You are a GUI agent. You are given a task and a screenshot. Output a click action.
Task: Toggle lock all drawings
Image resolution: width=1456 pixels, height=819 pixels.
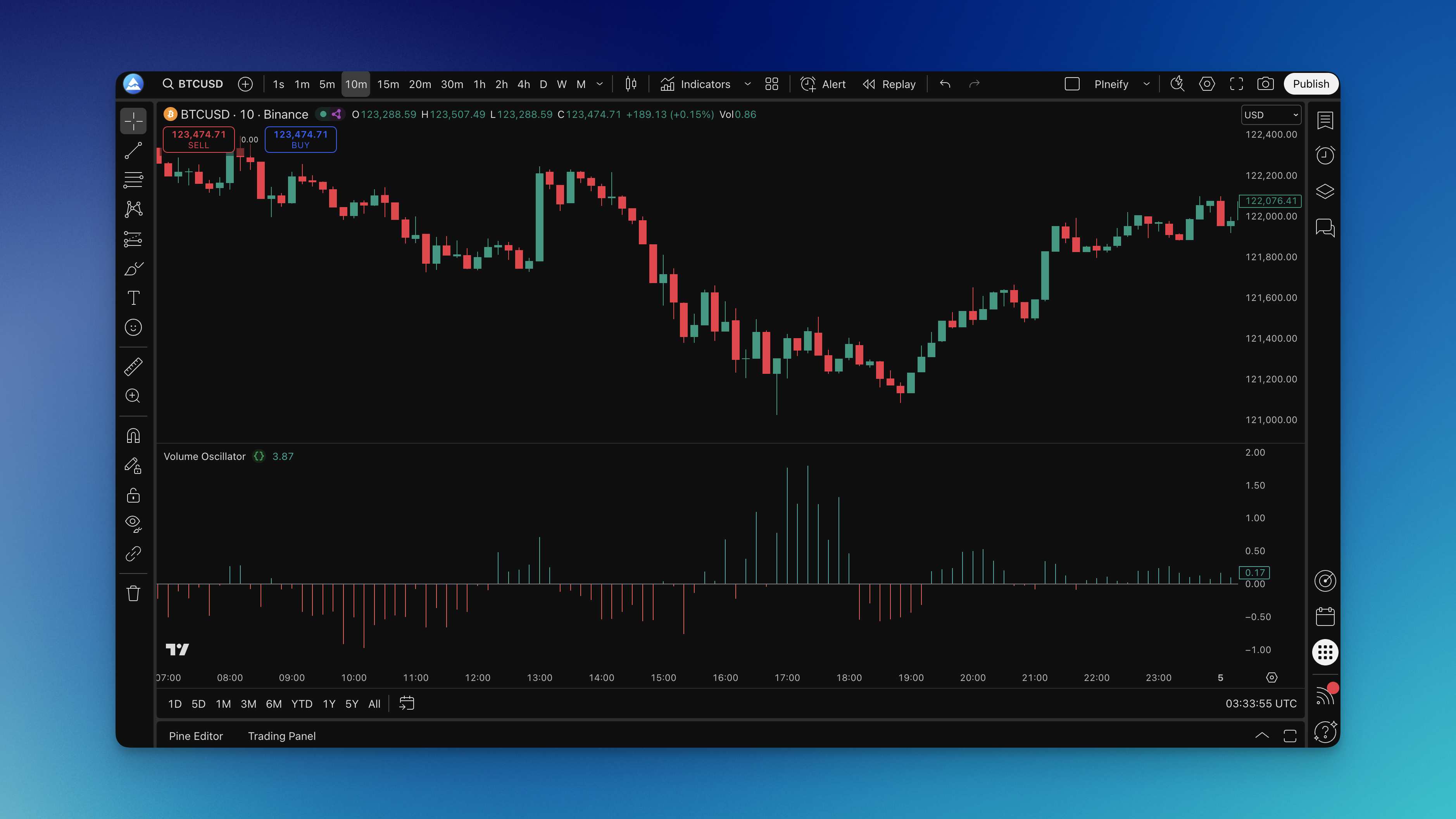pos(133,496)
